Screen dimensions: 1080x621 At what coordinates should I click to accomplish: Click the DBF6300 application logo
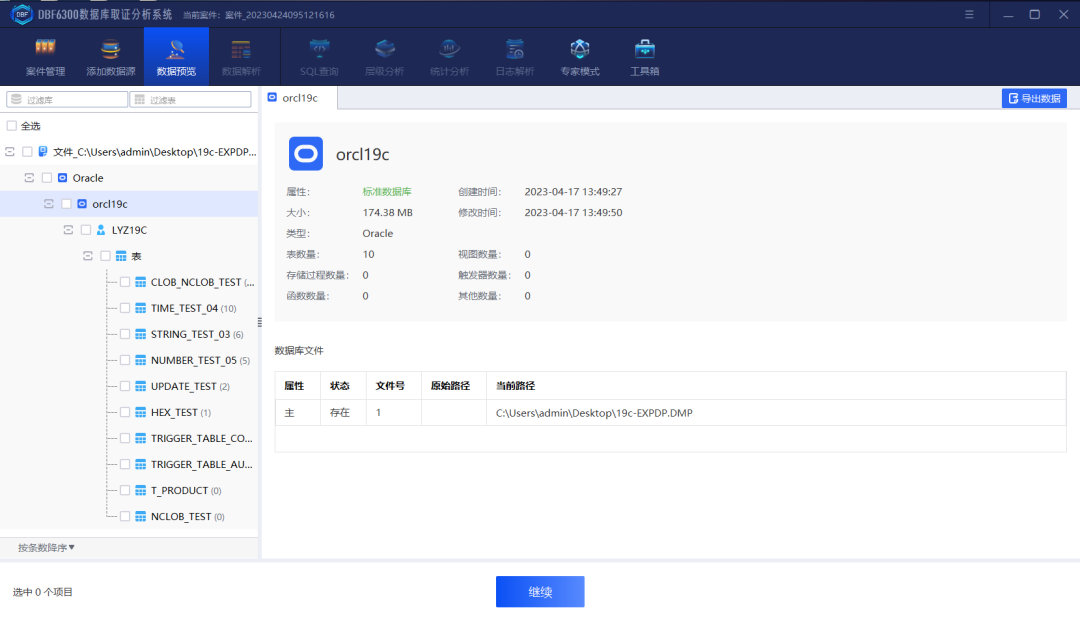tap(22, 14)
